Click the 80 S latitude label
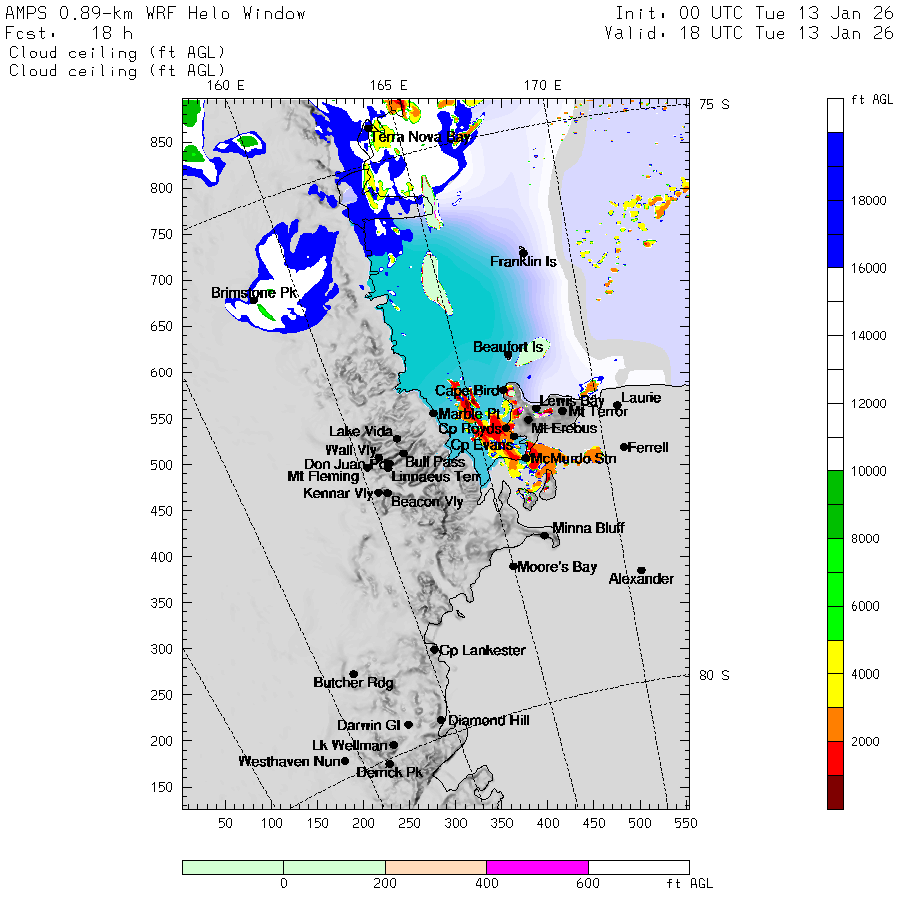Screen dimensions: 900x900 pos(714,676)
